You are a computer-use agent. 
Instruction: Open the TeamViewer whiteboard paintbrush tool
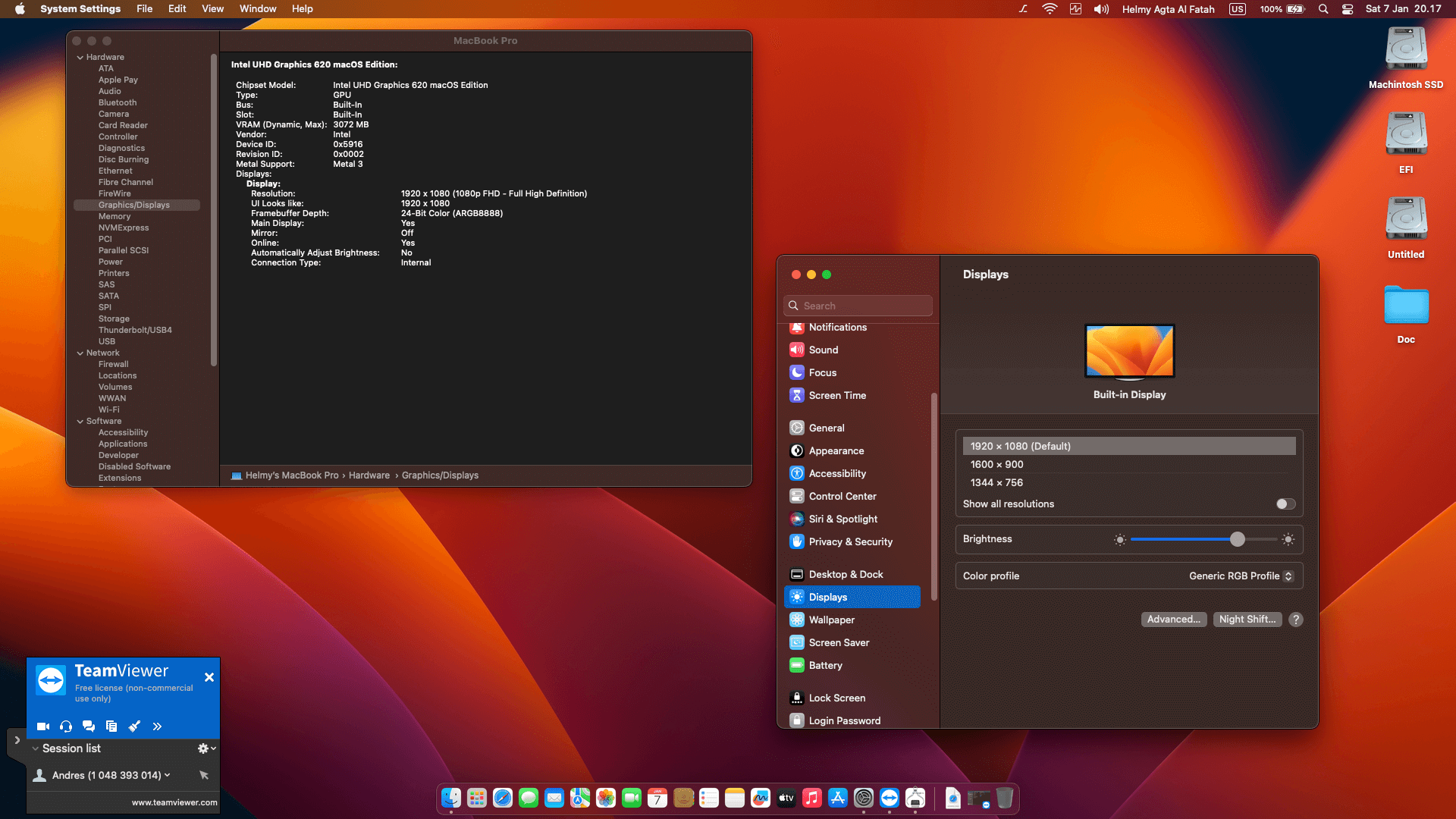click(135, 726)
